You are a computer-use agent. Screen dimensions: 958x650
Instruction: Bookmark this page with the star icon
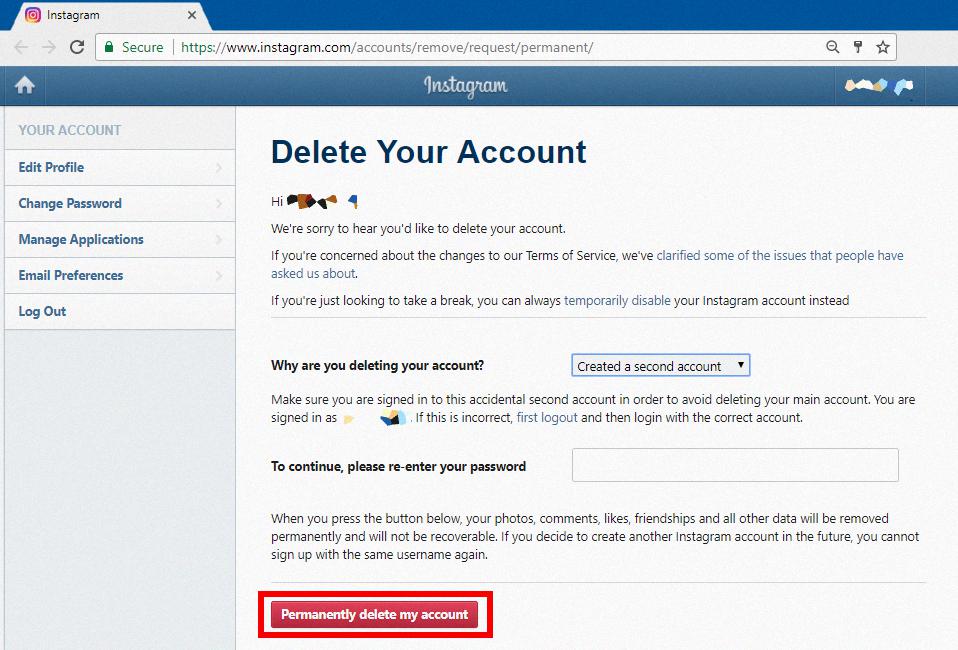tap(883, 47)
